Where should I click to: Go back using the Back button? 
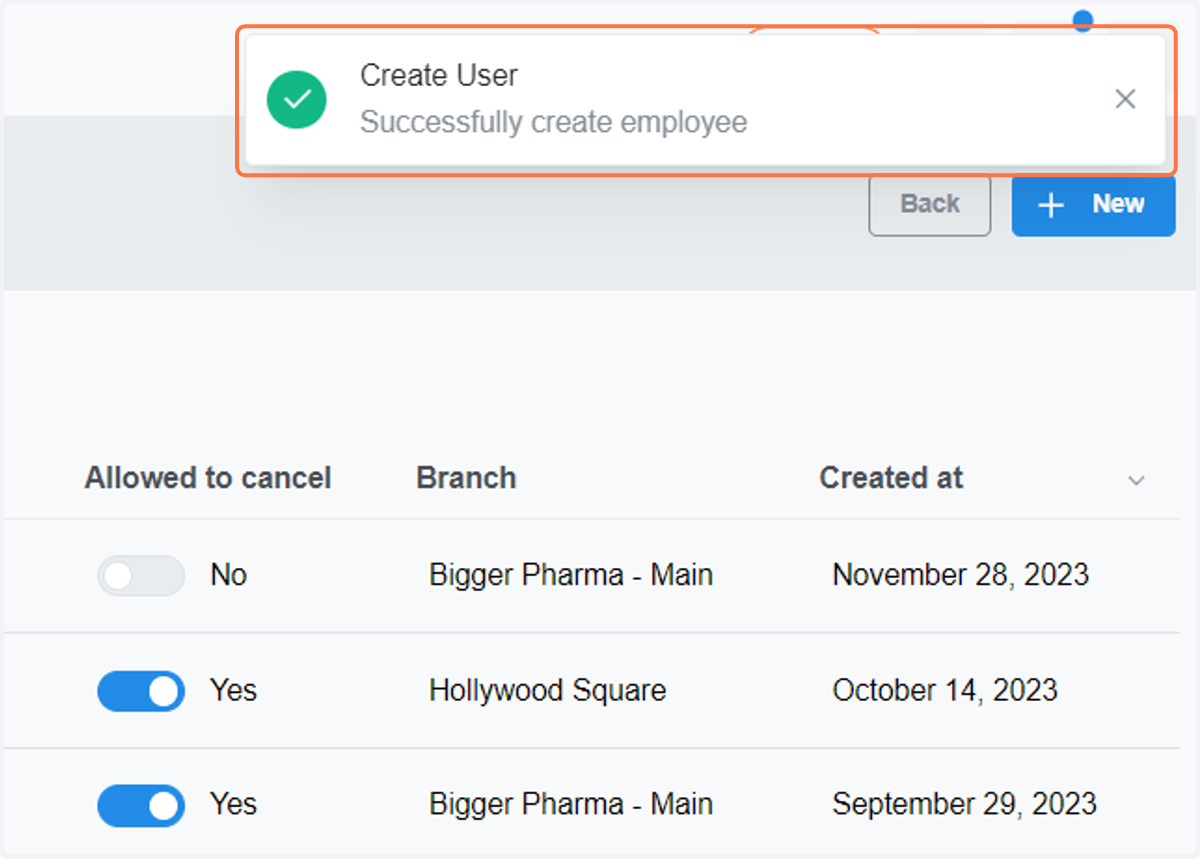click(930, 205)
